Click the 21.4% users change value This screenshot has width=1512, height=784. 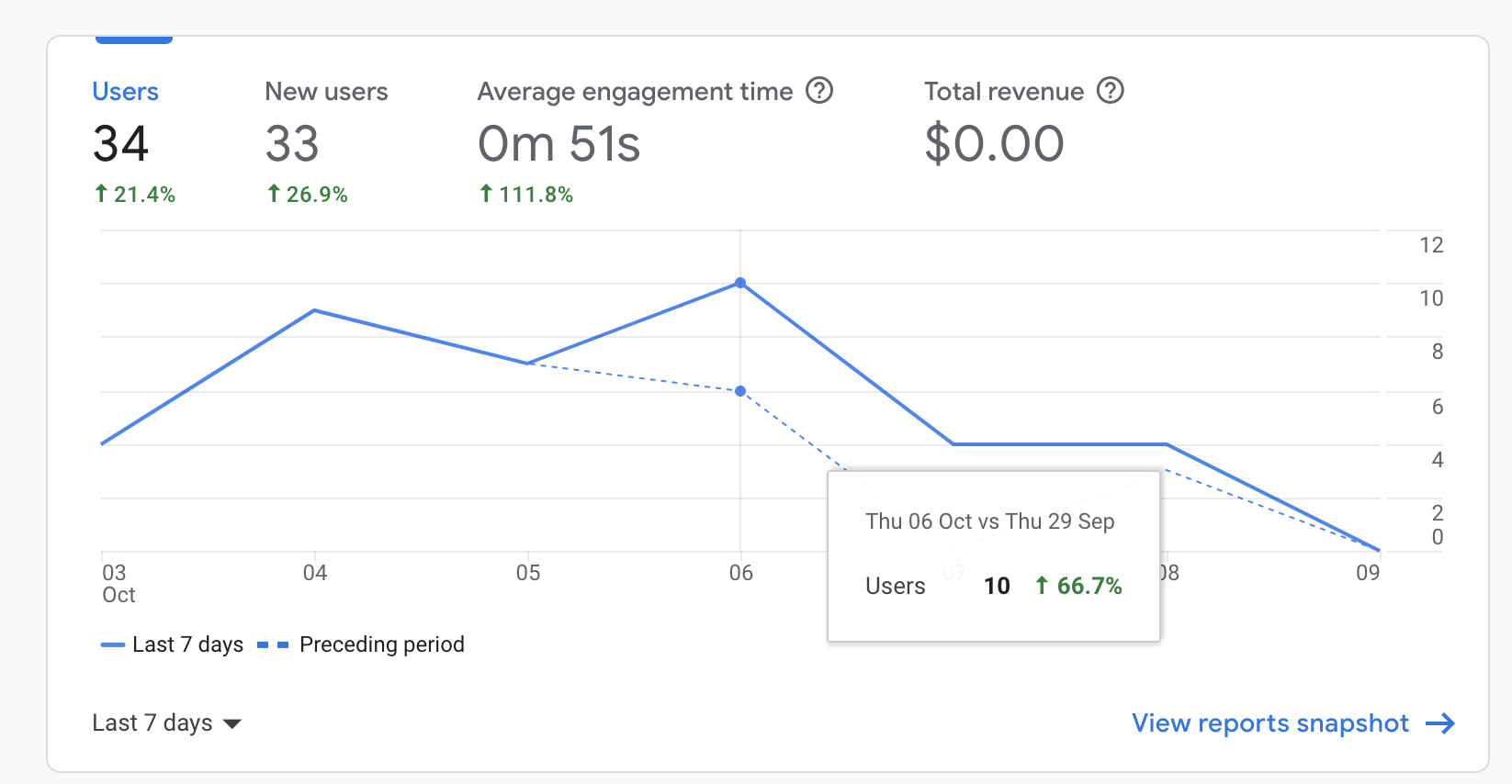click(x=135, y=195)
